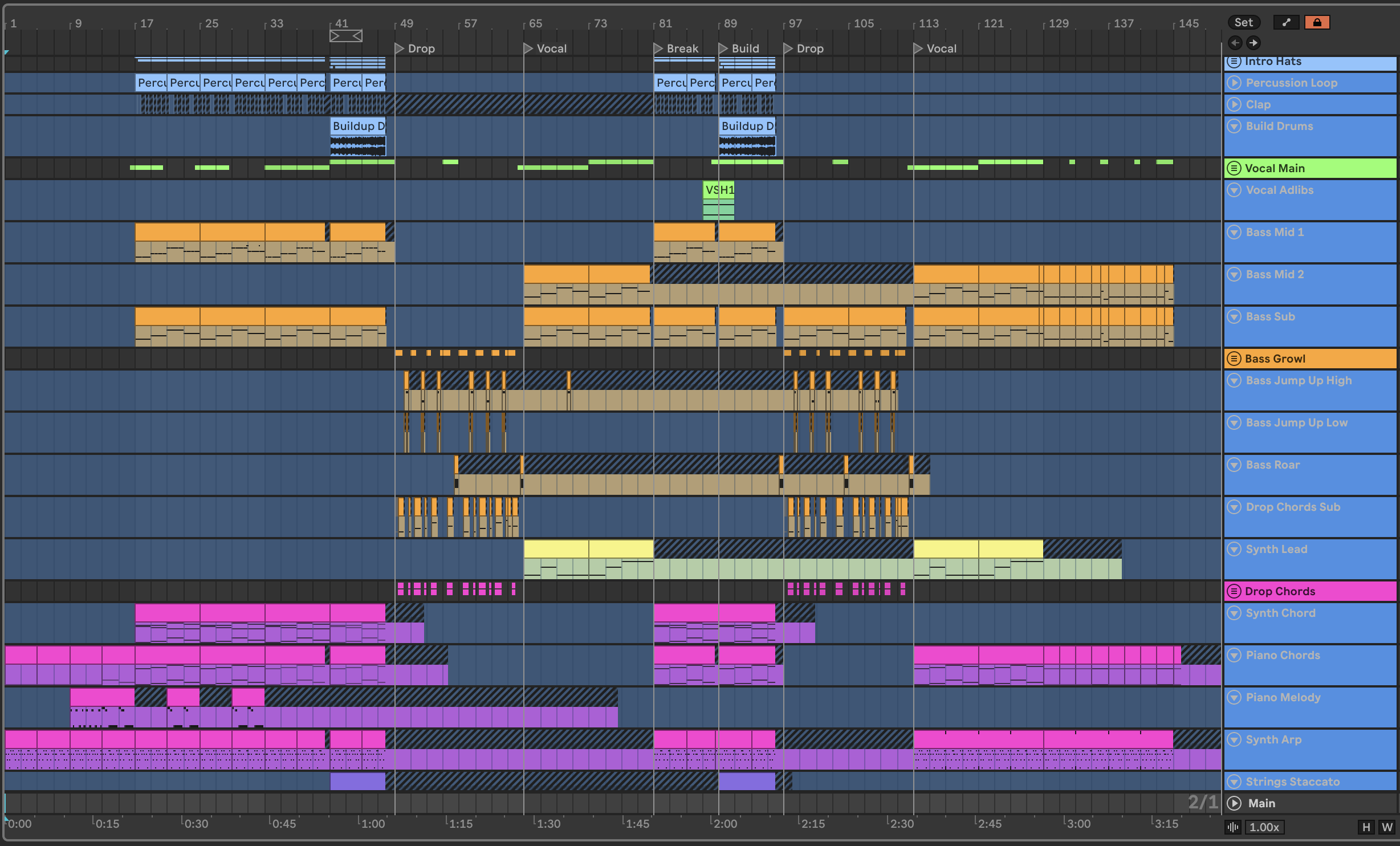Collapse the Bass Sub track
The height and width of the screenshot is (846, 1400).
coord(1234,316)
